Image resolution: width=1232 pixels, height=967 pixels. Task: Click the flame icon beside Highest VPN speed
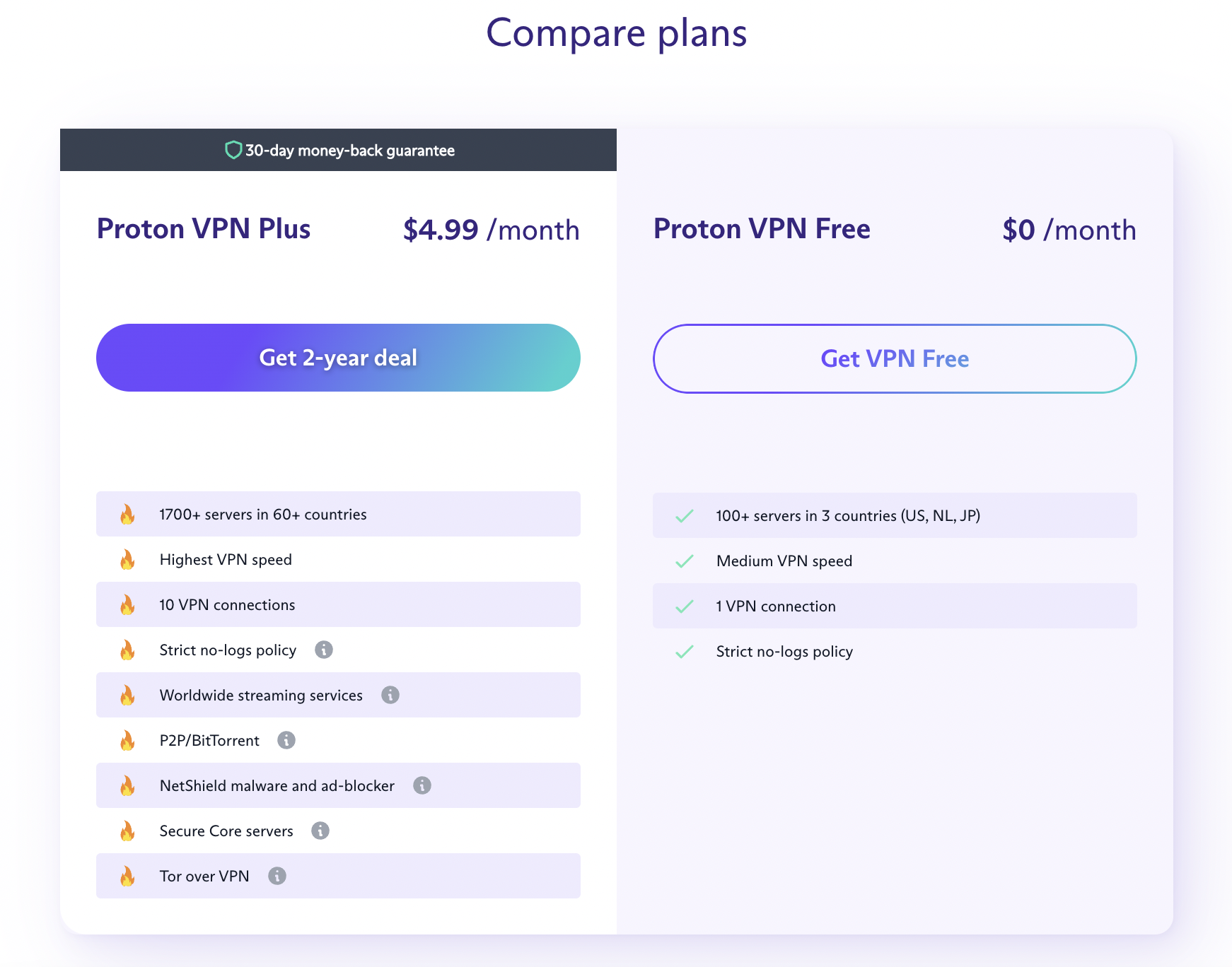click(x=127, y=559)
